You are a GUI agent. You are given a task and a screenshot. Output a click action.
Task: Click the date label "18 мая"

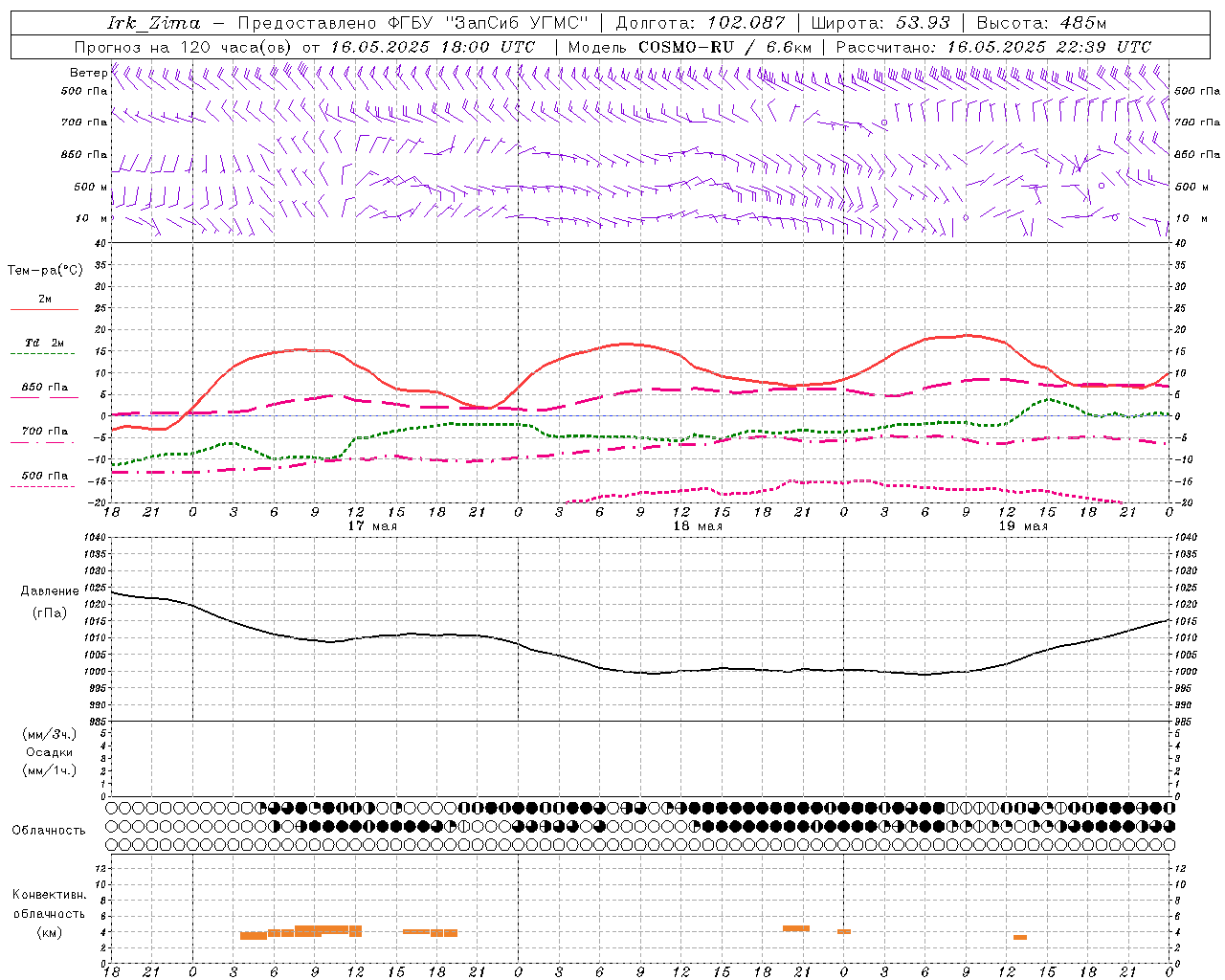pyautogui.click(x=698, y=526)
